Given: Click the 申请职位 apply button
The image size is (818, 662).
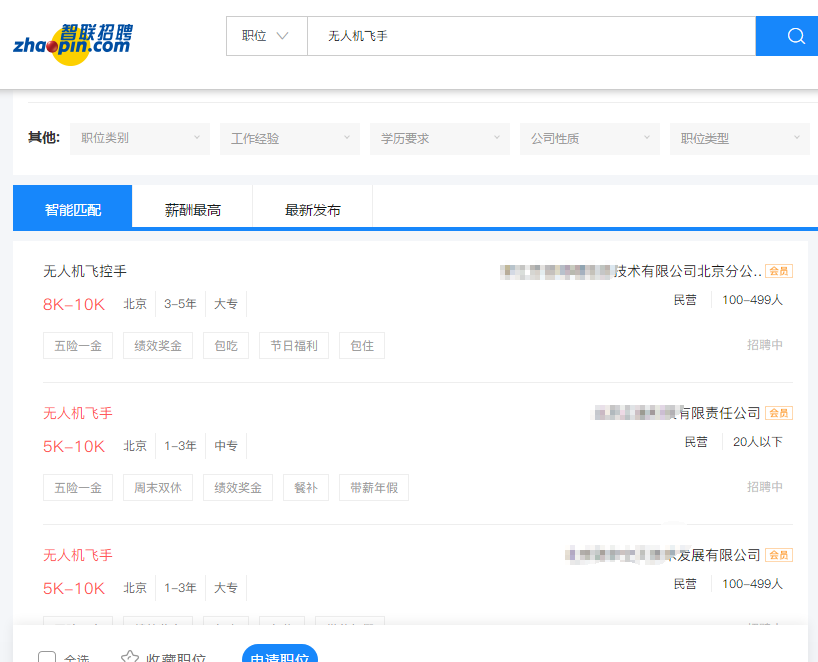Looking at the screenshot, I should coord(280,655).
